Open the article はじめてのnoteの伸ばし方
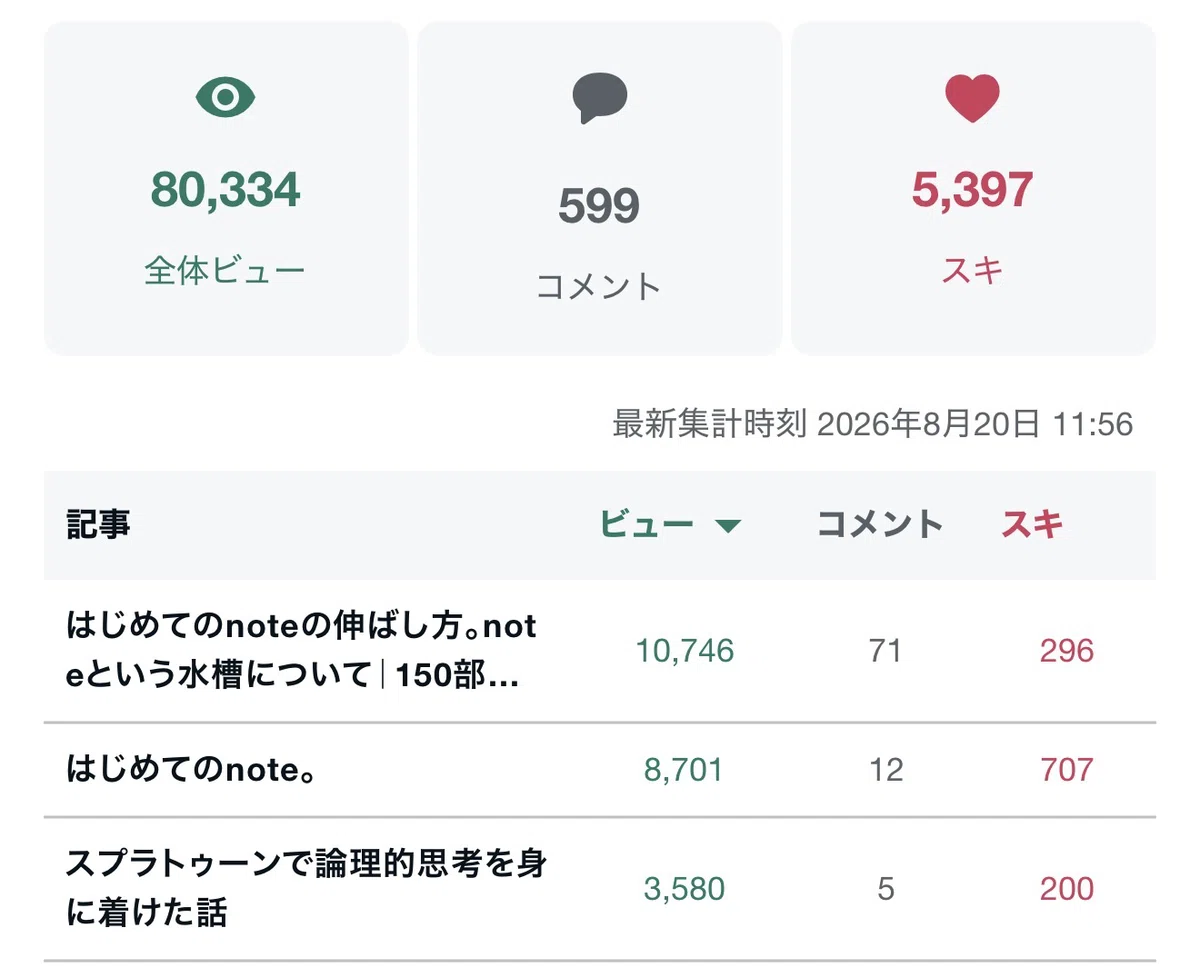Screen dimensions: 1200x966 302,651
